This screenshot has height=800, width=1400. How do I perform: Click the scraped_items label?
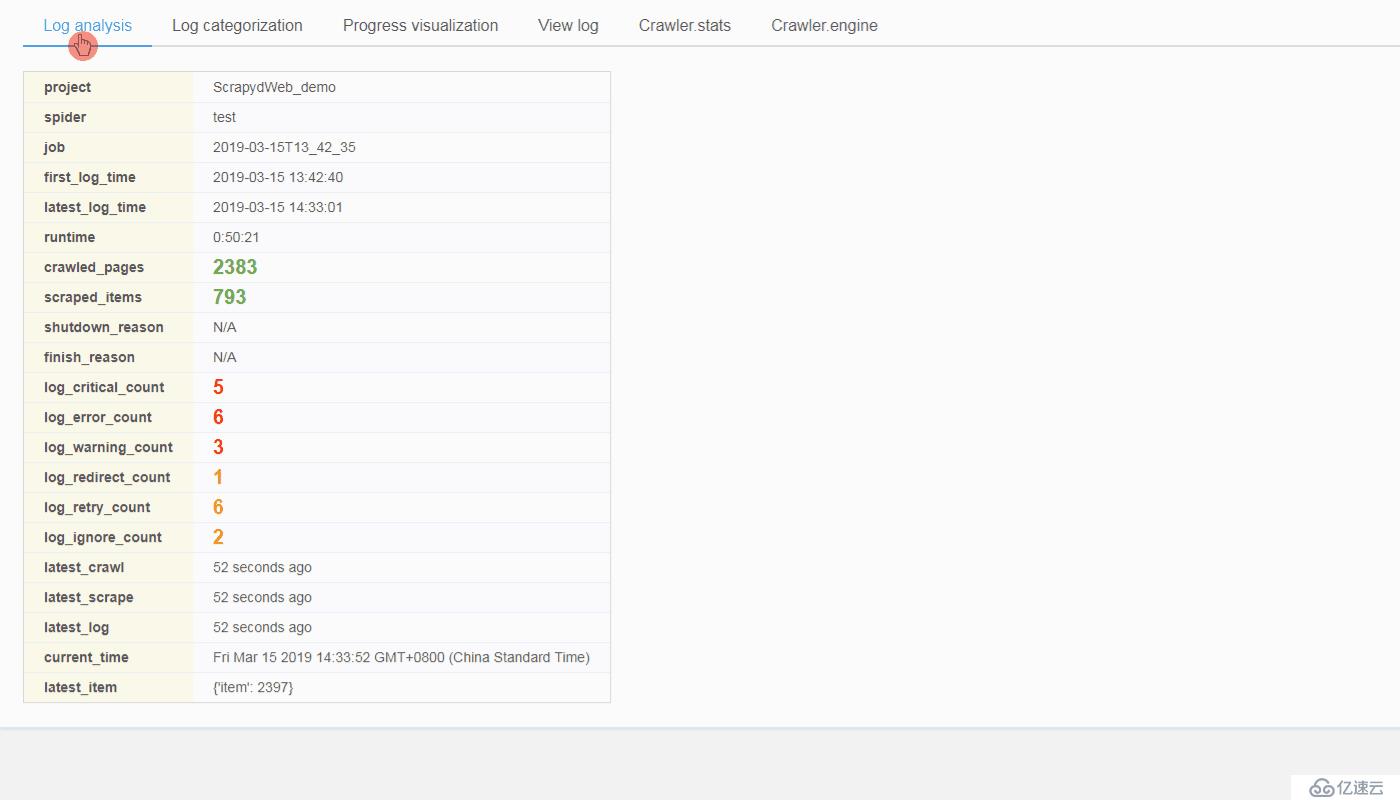93,297
